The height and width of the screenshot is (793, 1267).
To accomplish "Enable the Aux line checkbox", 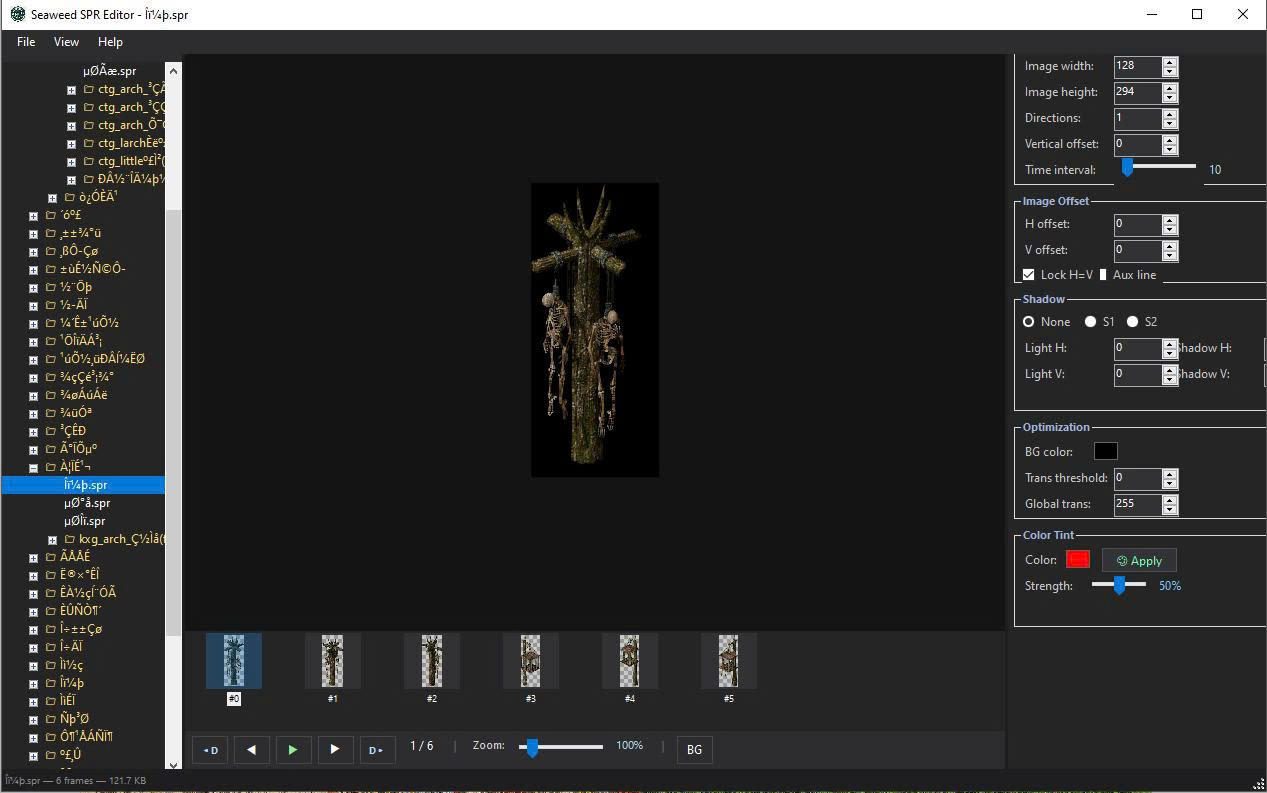I will (x=1104, y=275).
